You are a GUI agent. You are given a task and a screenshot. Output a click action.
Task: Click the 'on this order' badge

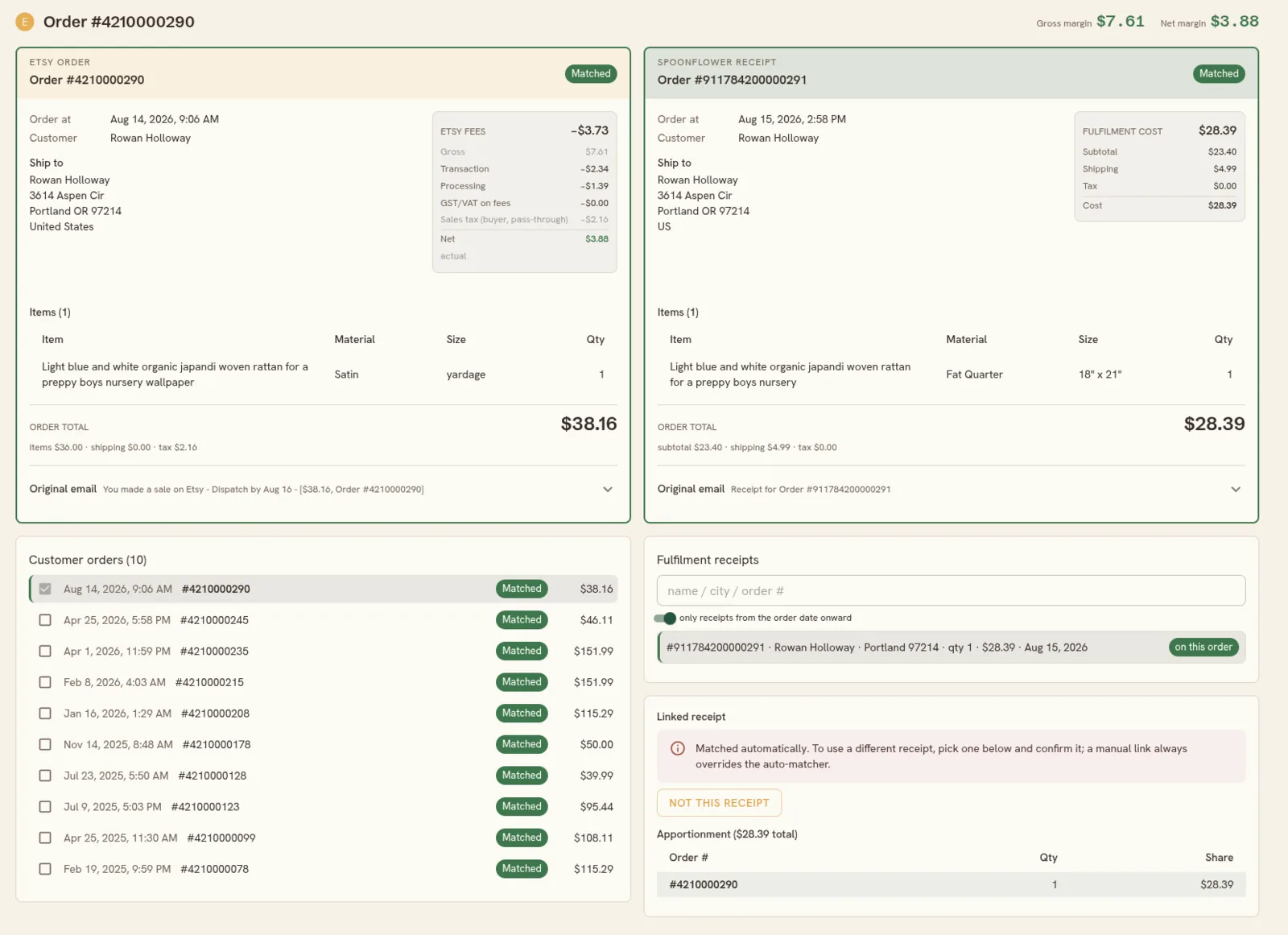1203,647
